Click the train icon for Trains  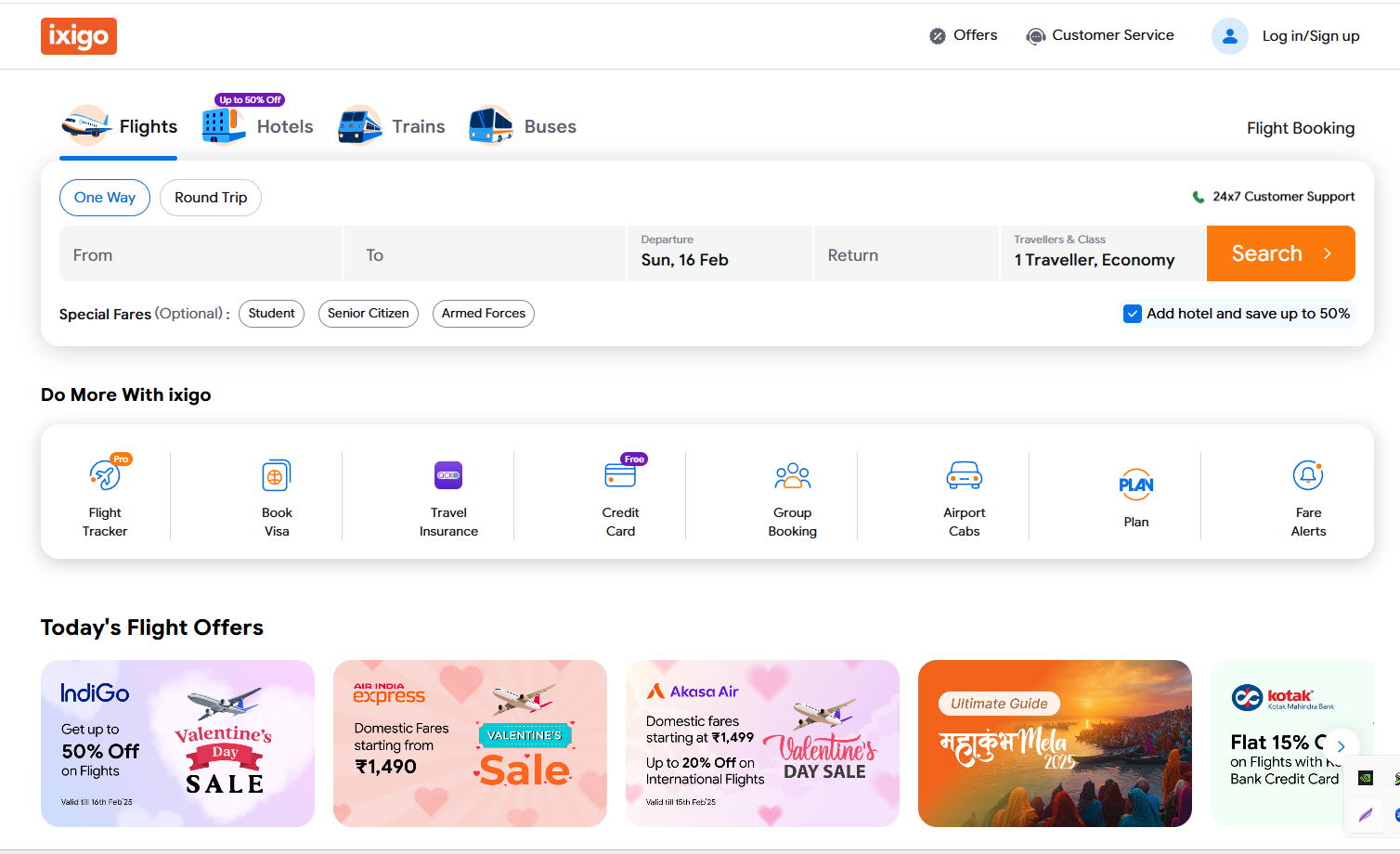coord(360,125)
